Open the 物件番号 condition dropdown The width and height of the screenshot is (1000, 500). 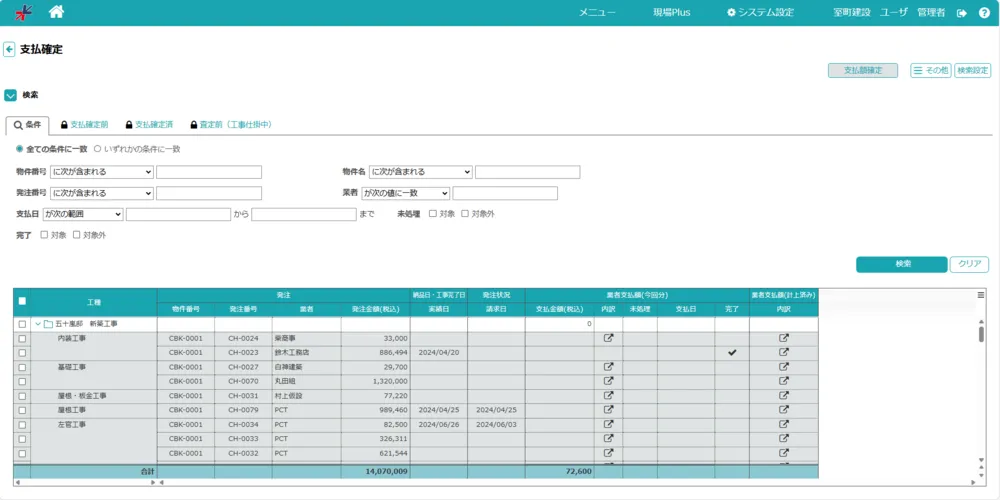(102, 172)
